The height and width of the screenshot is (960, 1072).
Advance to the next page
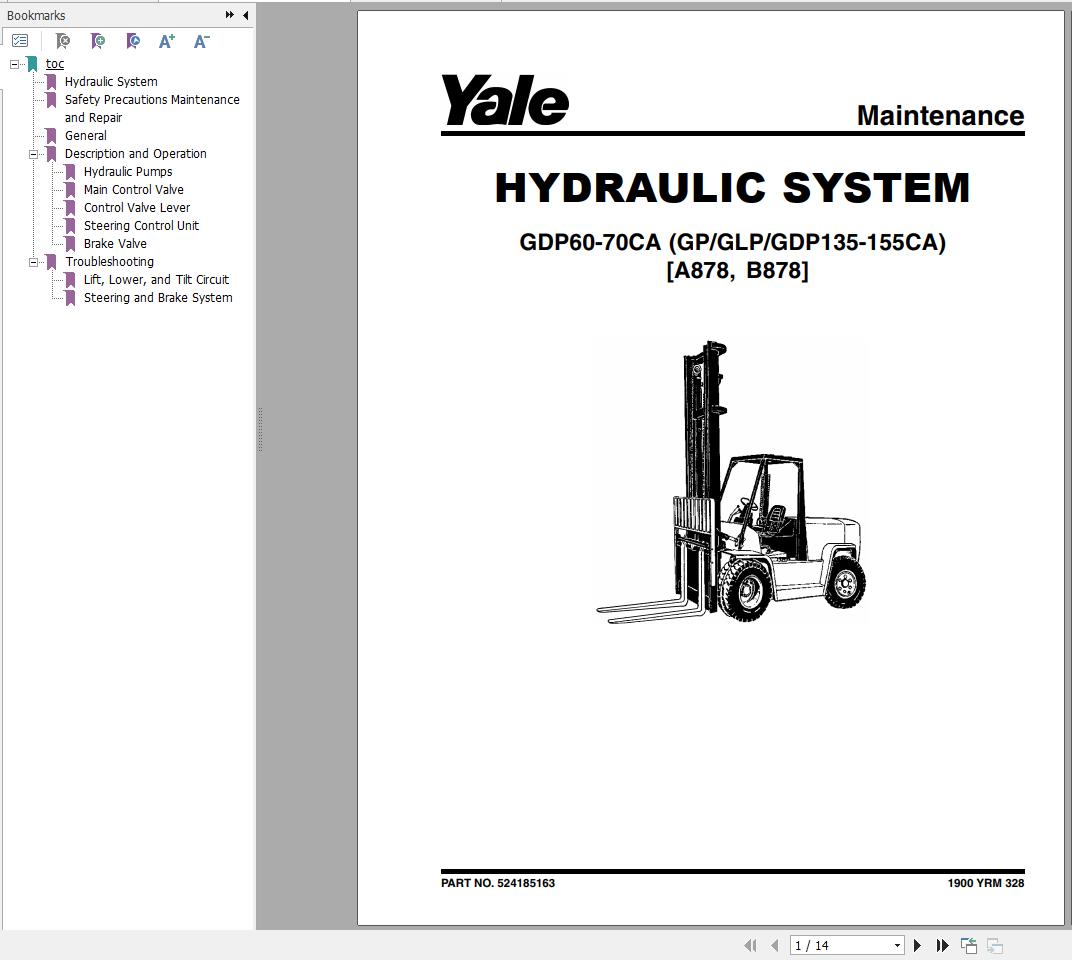[x=917, y=944]
